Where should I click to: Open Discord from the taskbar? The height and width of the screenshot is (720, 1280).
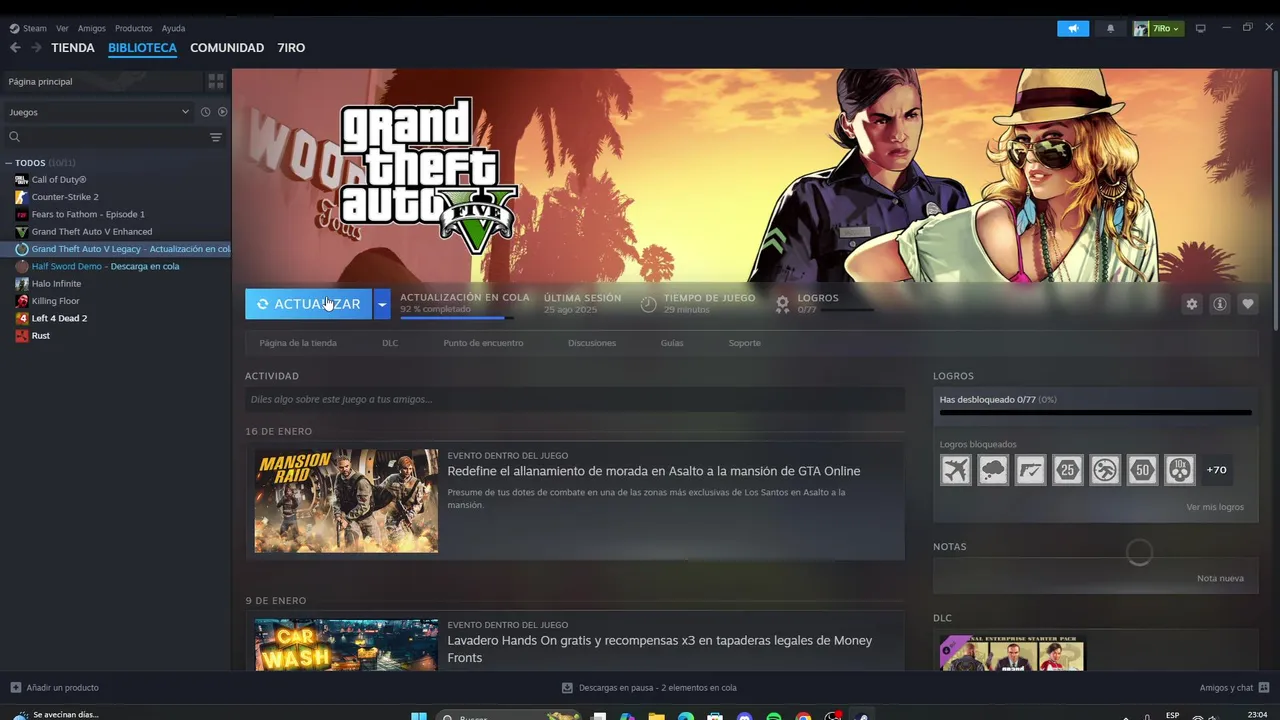pyautogui.click(x=744, y=717)
